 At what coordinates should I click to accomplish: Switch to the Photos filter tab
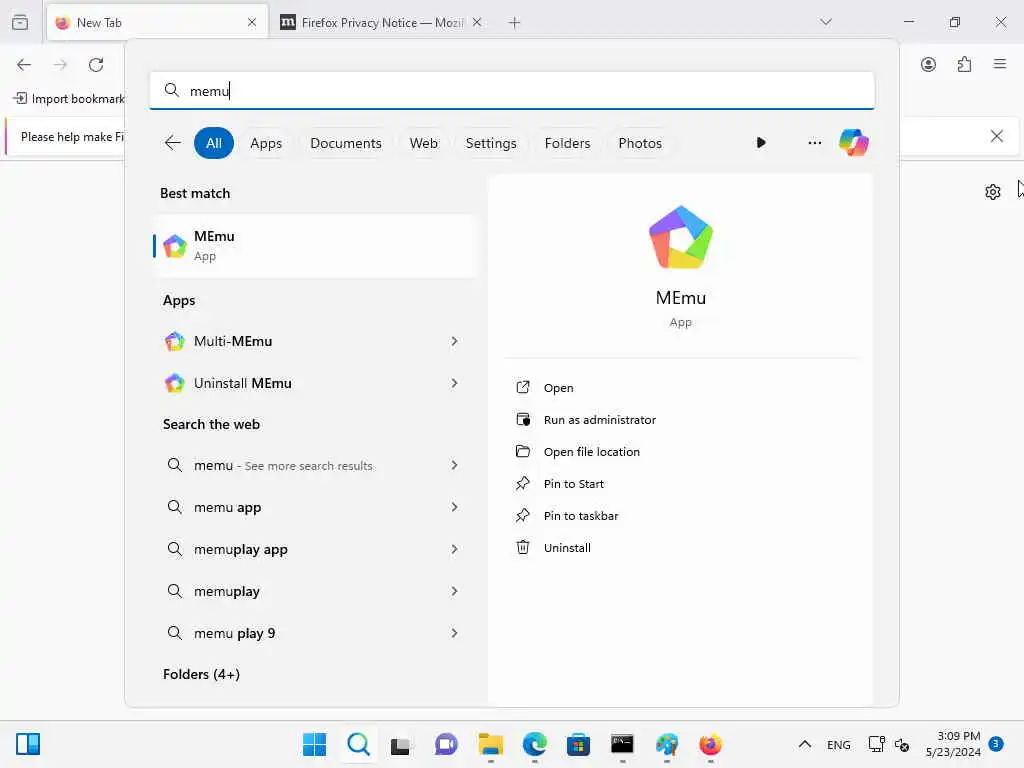point(639,143)
